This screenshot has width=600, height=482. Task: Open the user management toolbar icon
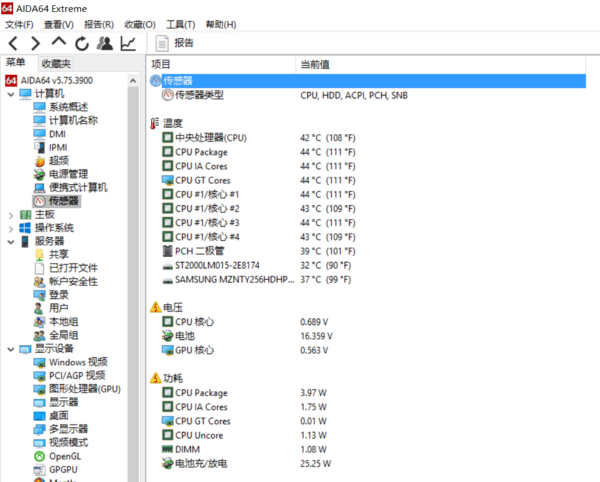104,43
